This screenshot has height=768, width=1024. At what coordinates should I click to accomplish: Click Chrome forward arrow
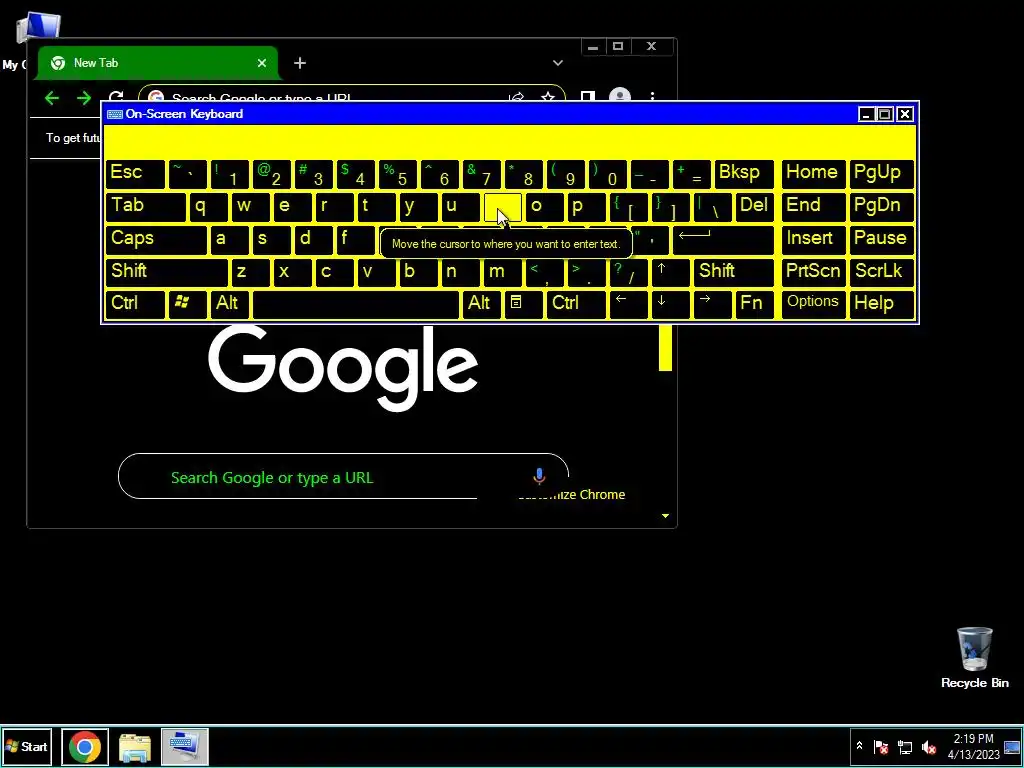click(84, 99)
